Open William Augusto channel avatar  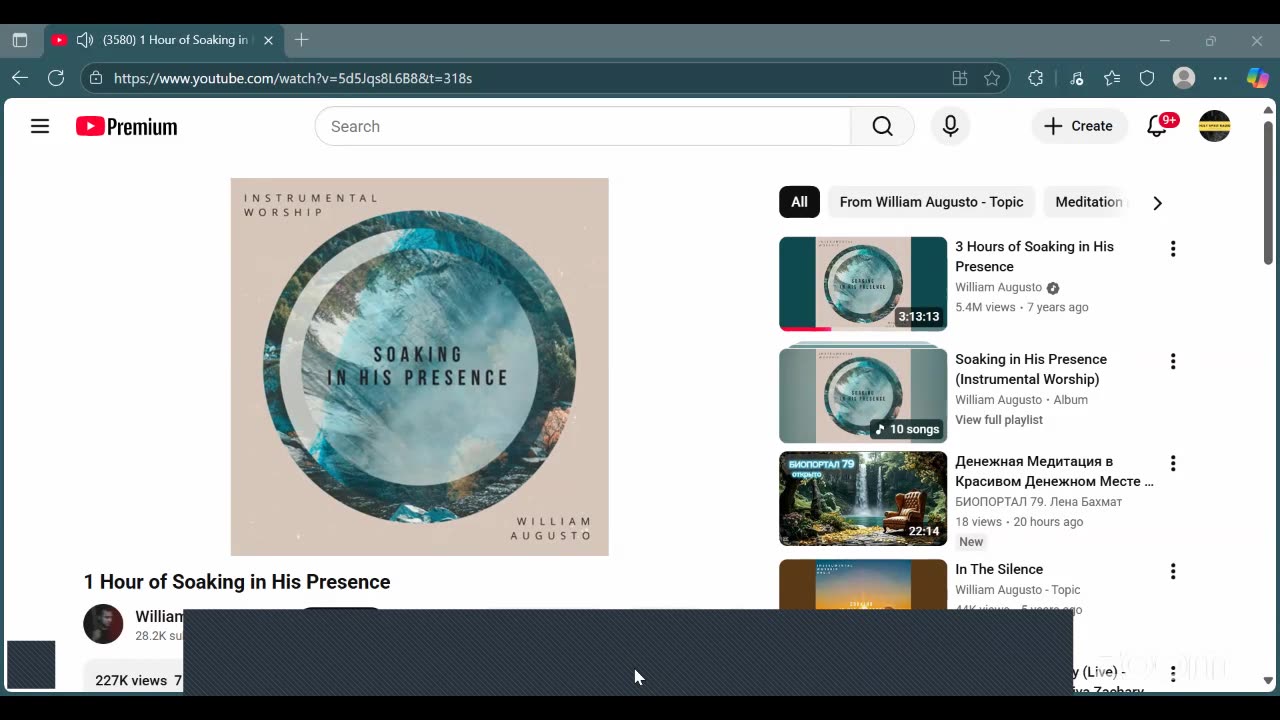[x=103, y=624]
